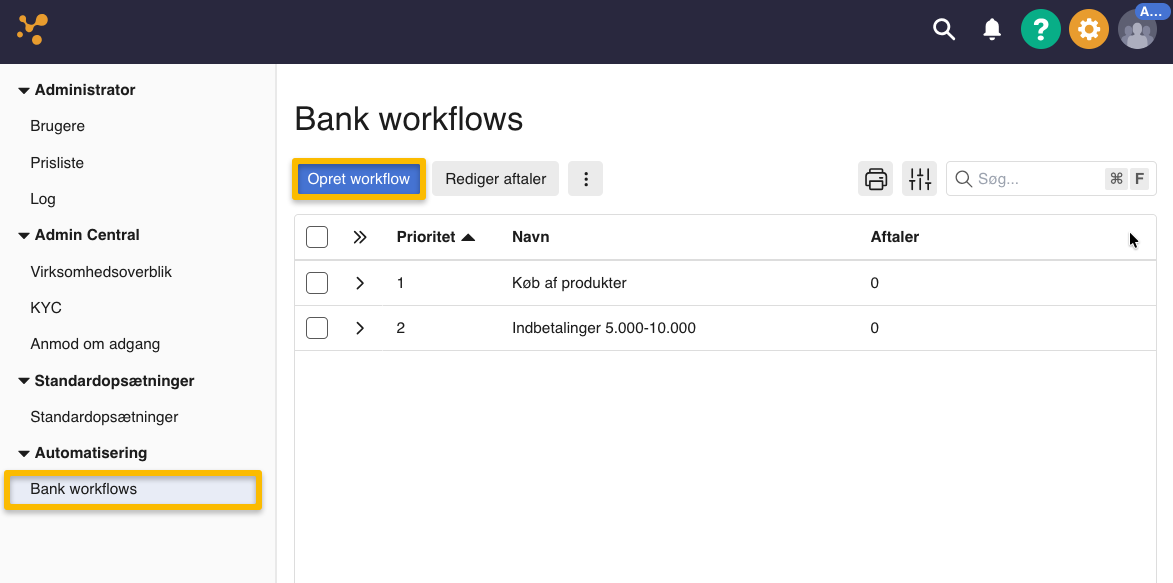
Task: Open the column filter settings icon
Action: (x=919, y=178)
